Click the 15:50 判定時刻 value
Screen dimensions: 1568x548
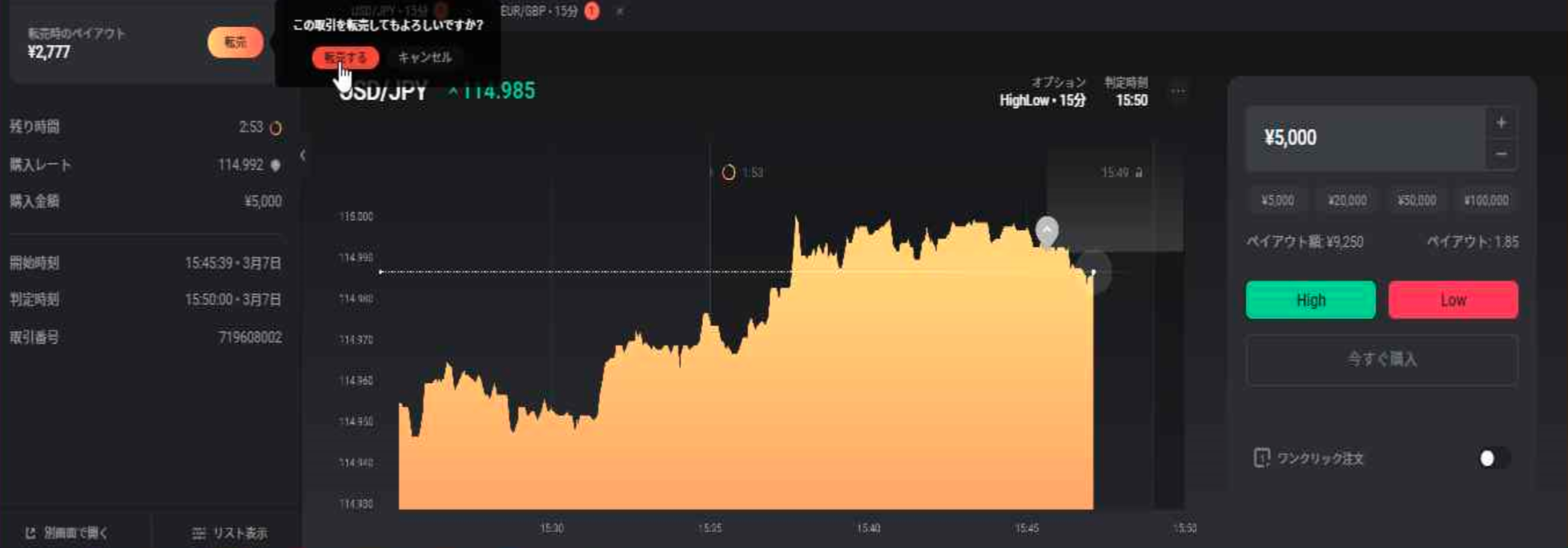[1132, 101]
